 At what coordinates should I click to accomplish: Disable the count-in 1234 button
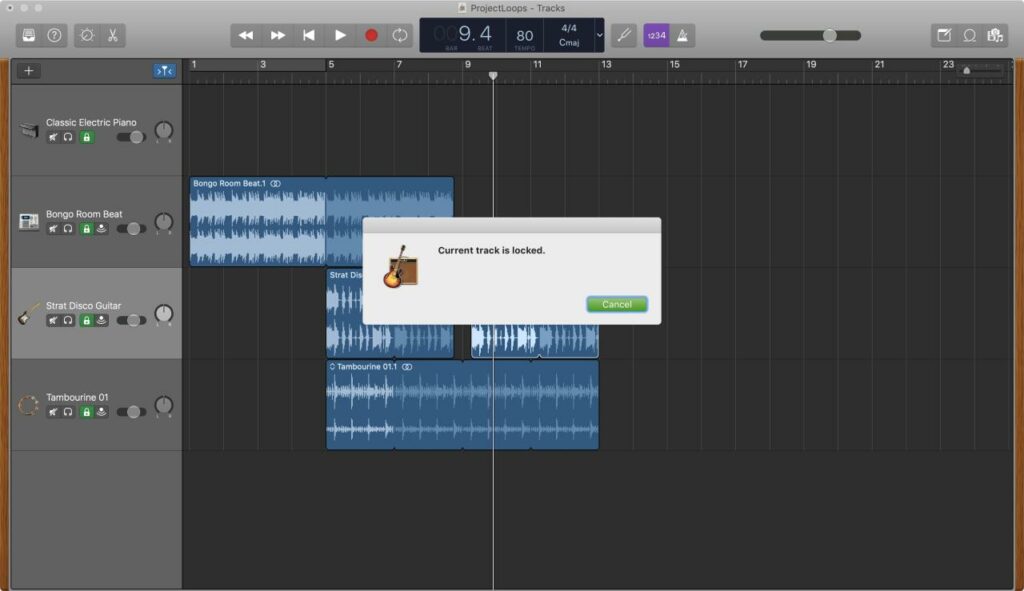[656, 35]
